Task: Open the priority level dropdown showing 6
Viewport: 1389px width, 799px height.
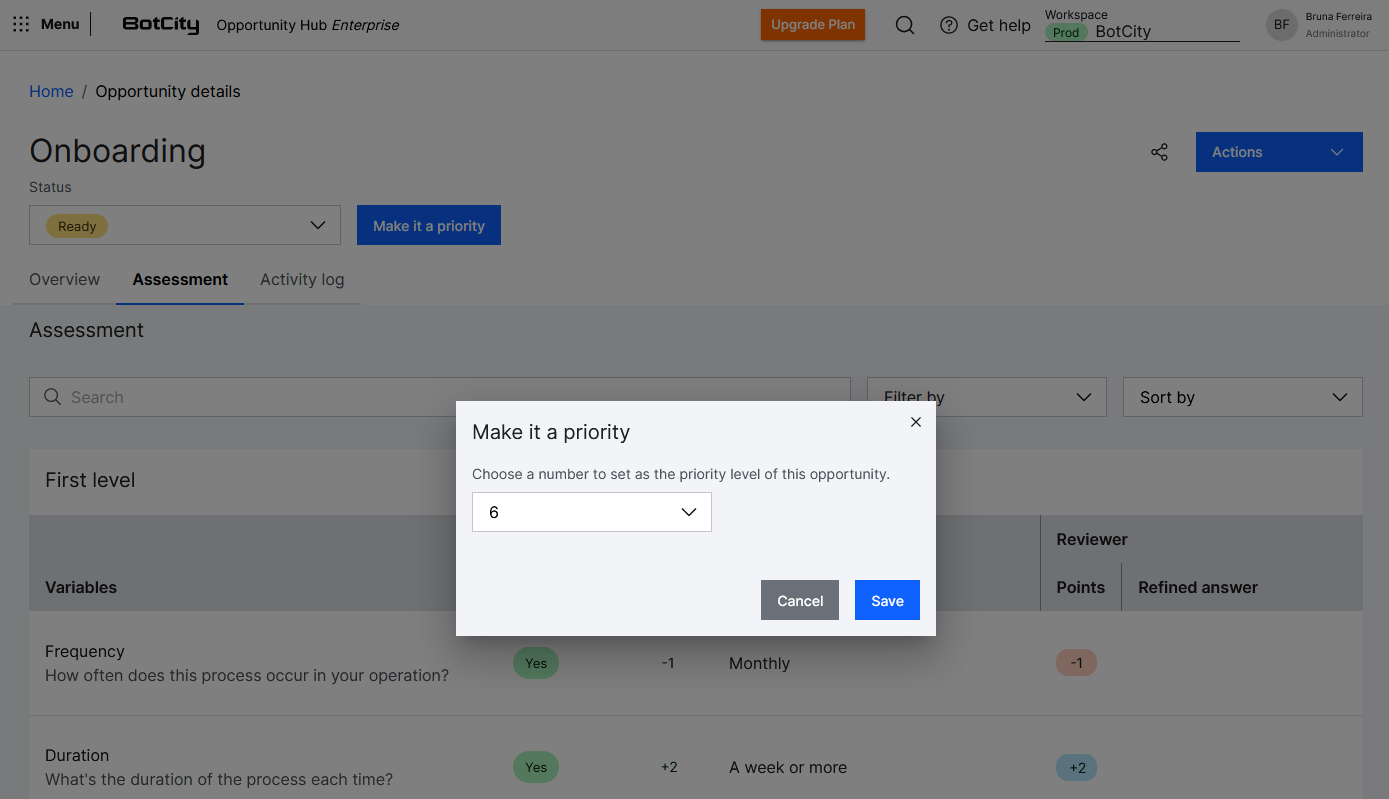Action: click(591, 512)
